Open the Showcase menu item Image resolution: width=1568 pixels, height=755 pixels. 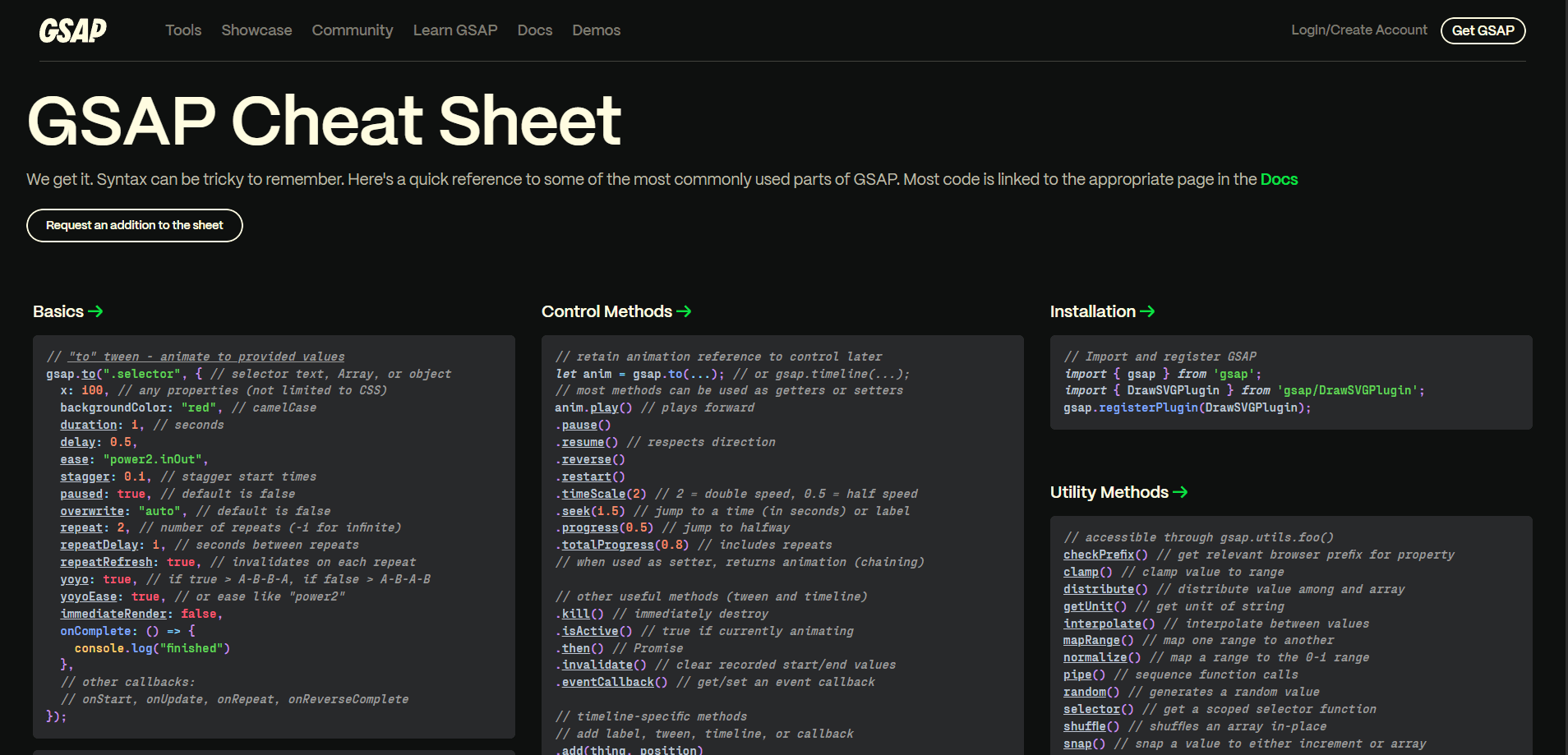[256, 30]
